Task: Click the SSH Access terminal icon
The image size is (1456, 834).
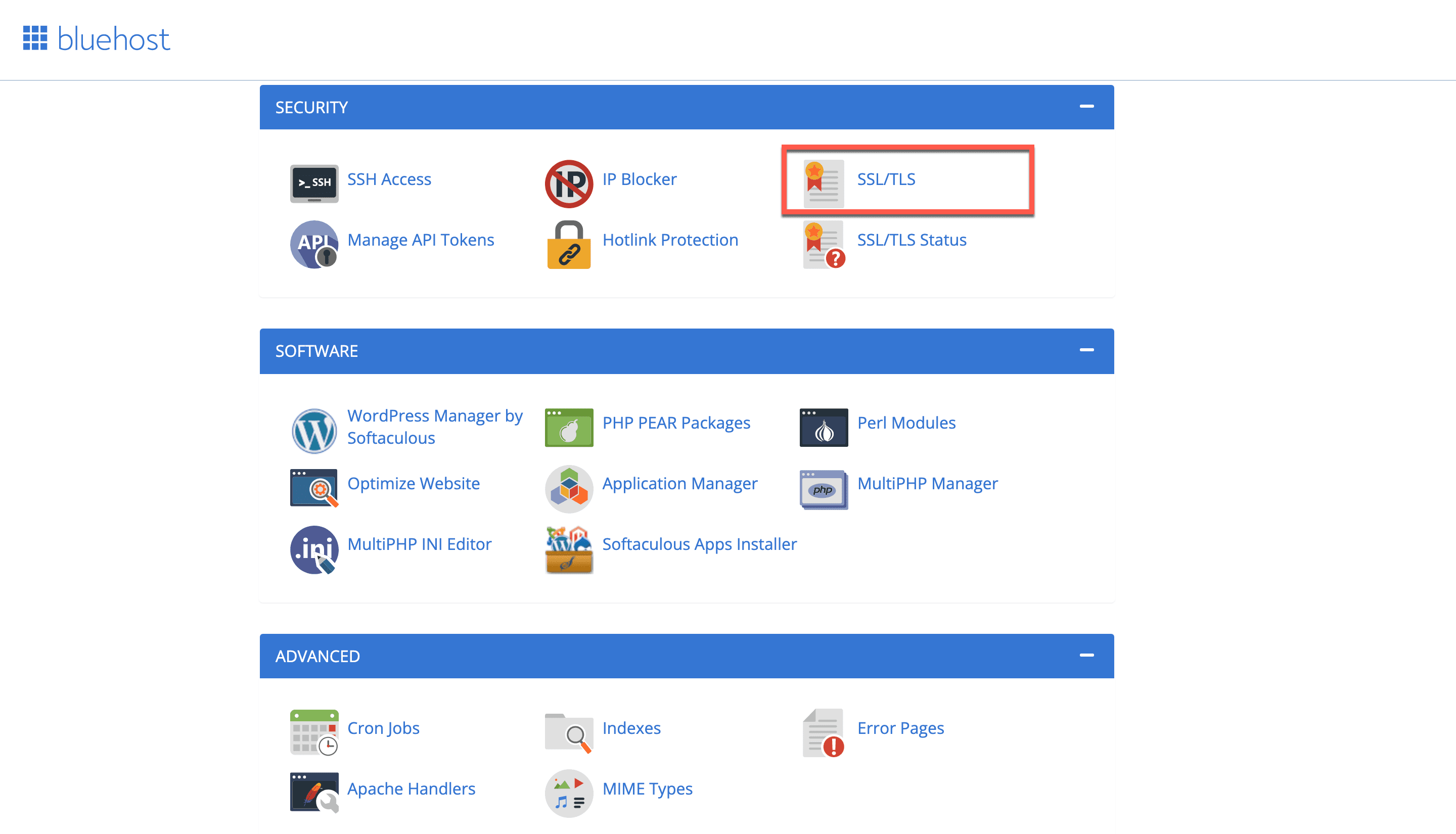Action: [314, 183]
